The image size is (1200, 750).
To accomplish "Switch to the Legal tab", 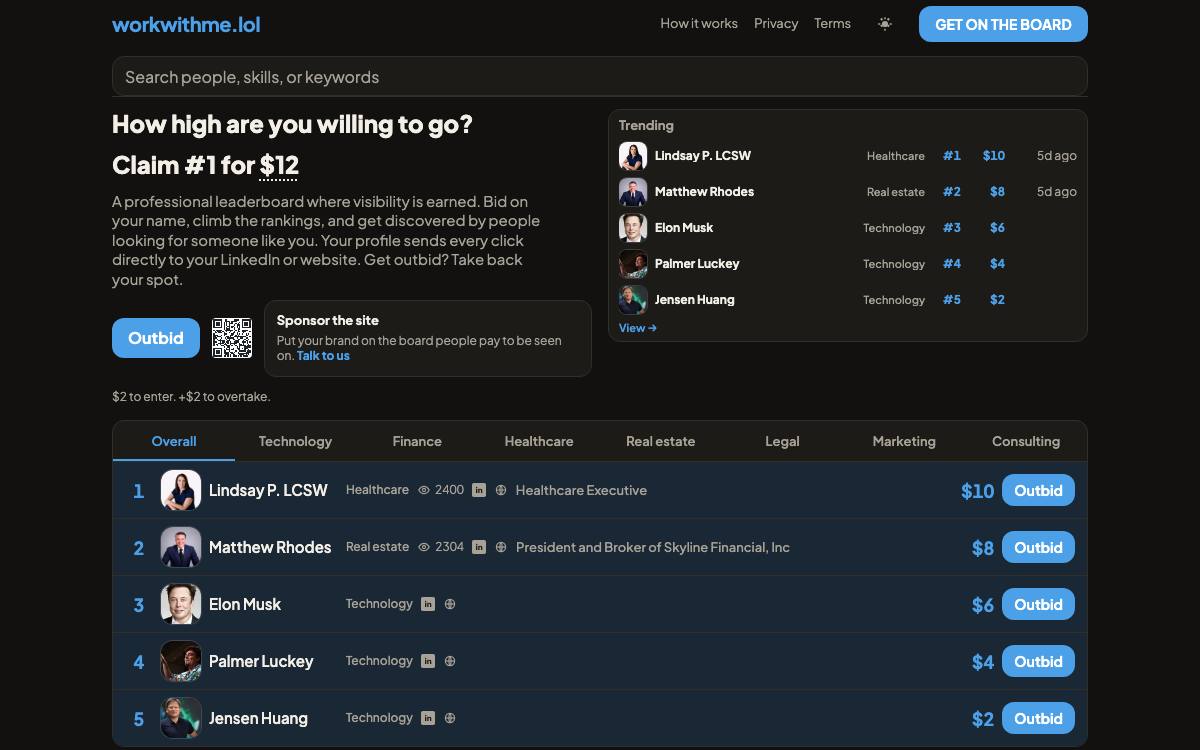I will [782, 441].
